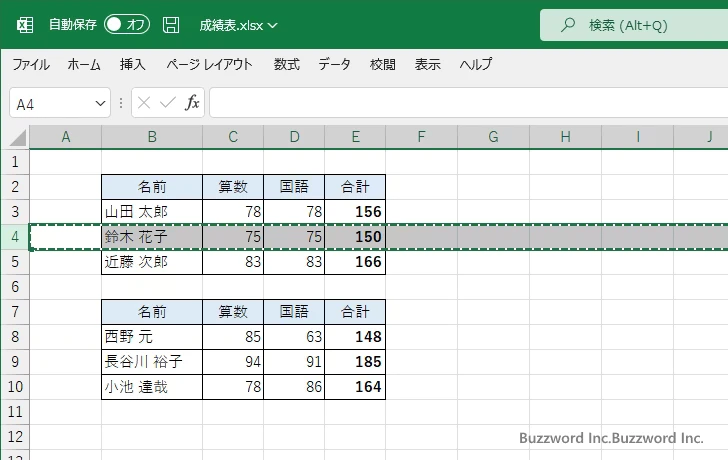
Task: Click the Insert Function fx icon
Action: click(x=192, y=103)
